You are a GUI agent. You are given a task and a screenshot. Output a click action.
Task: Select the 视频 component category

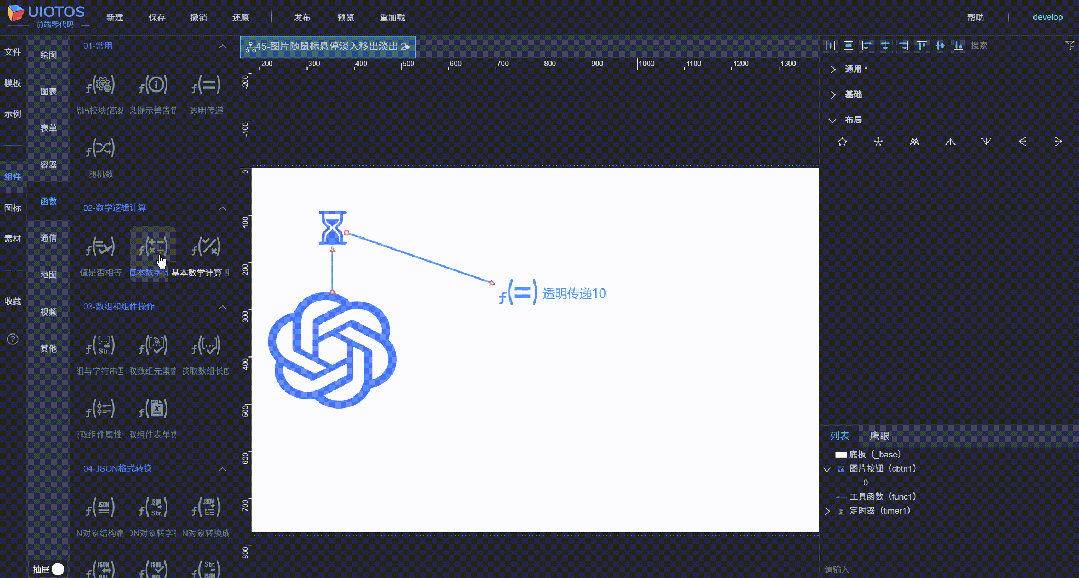tap(49, 312)
